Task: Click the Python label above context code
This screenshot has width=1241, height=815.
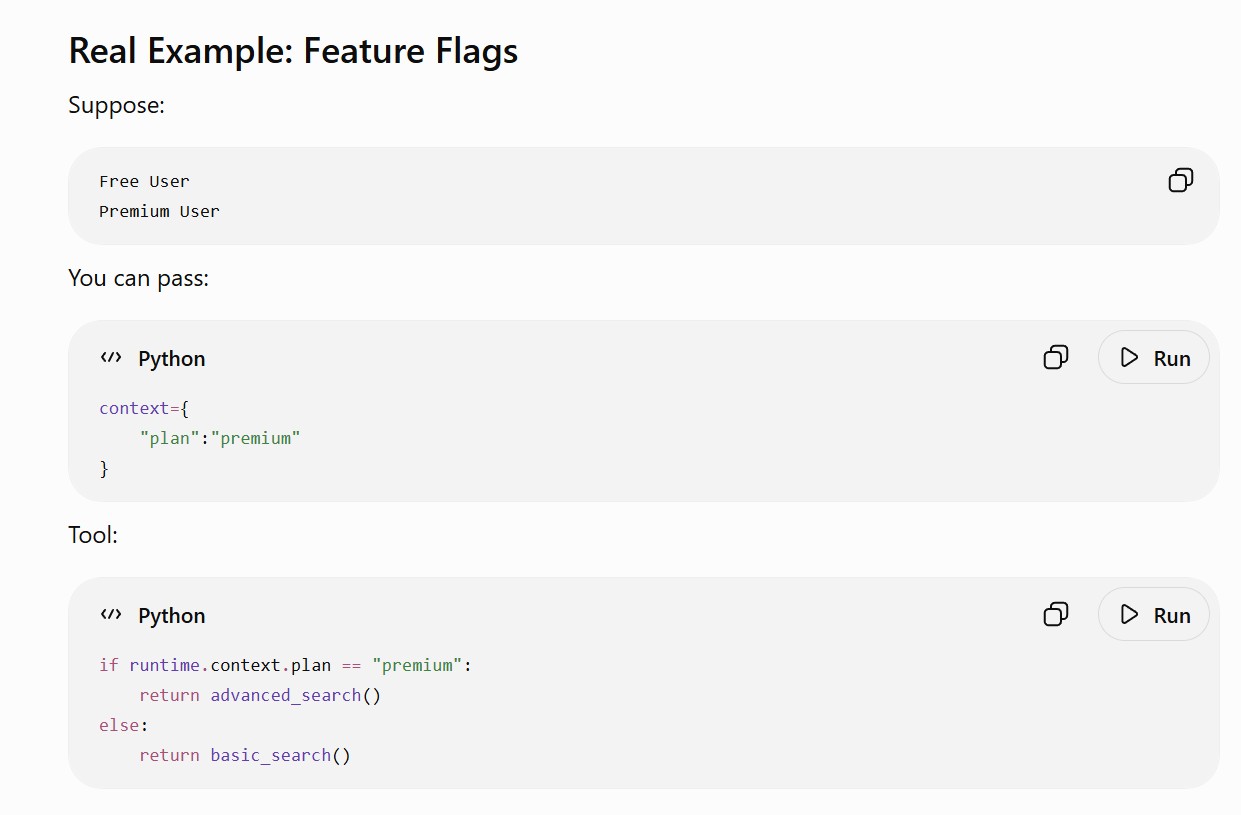Action: (172, 359)
